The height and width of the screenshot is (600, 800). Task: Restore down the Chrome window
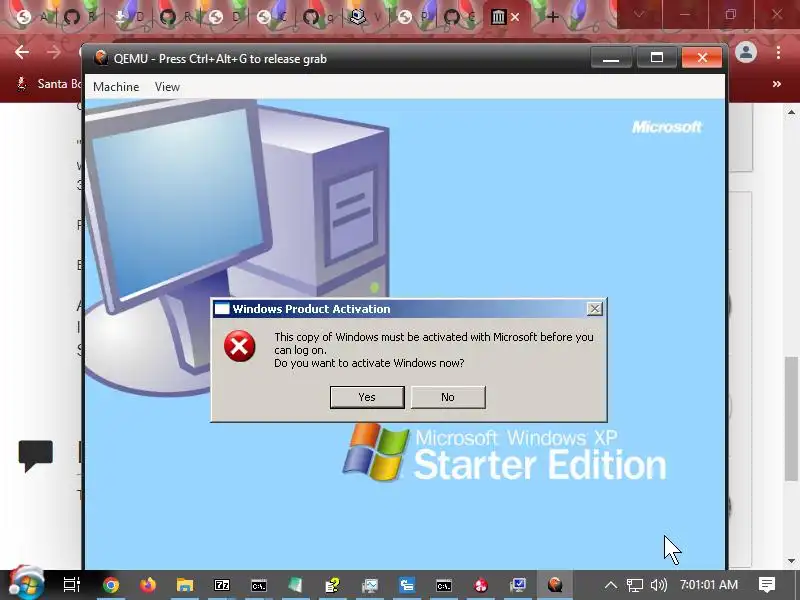point(731,14)
